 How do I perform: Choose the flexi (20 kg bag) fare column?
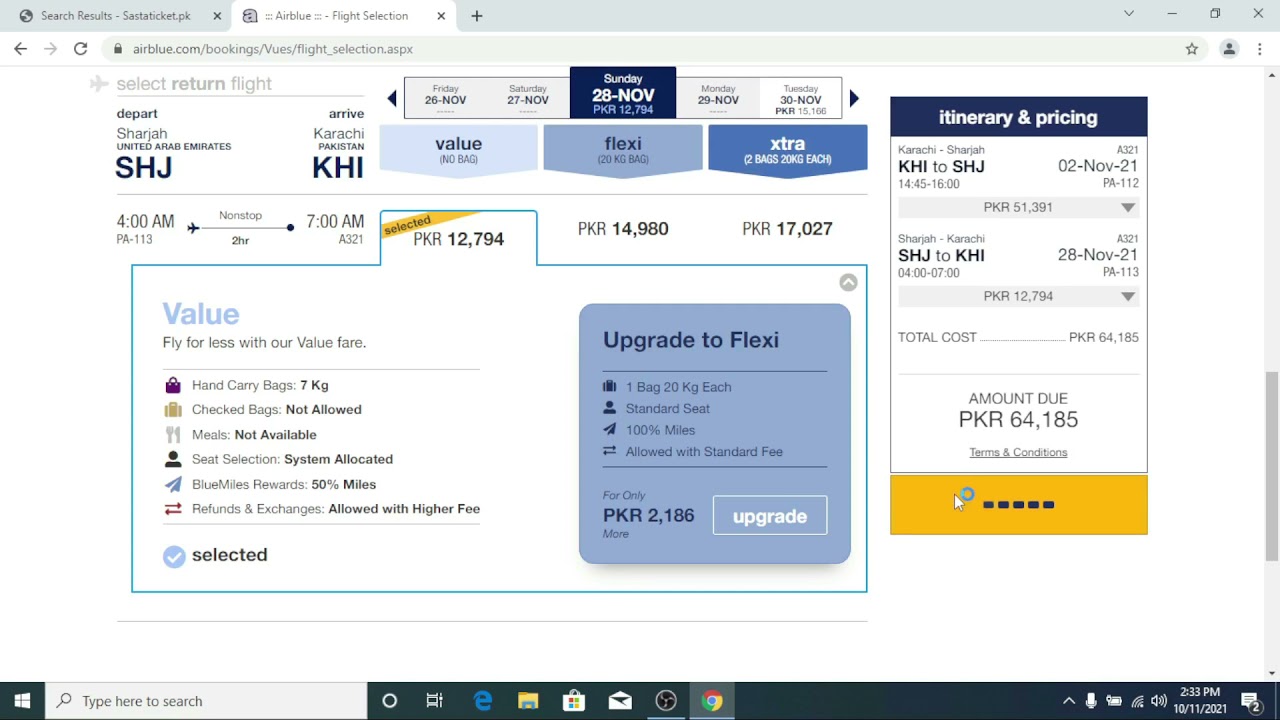[623, 150]
